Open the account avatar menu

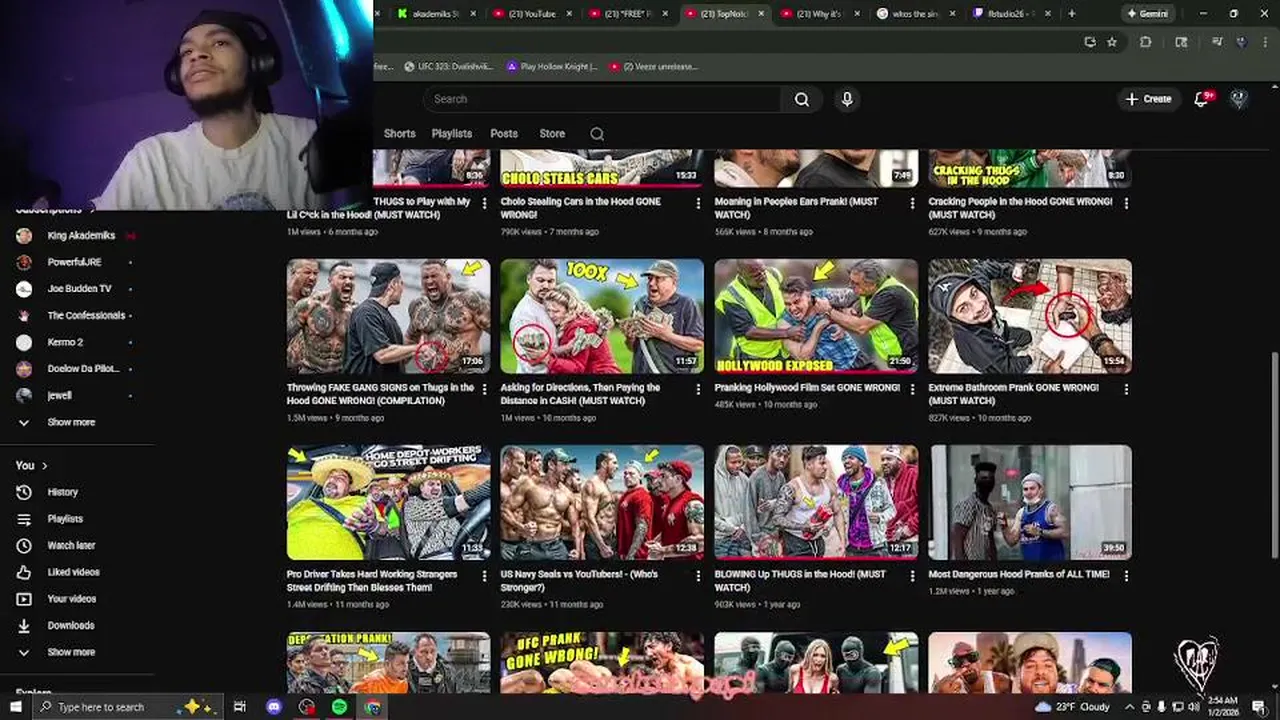[1239, 99]
